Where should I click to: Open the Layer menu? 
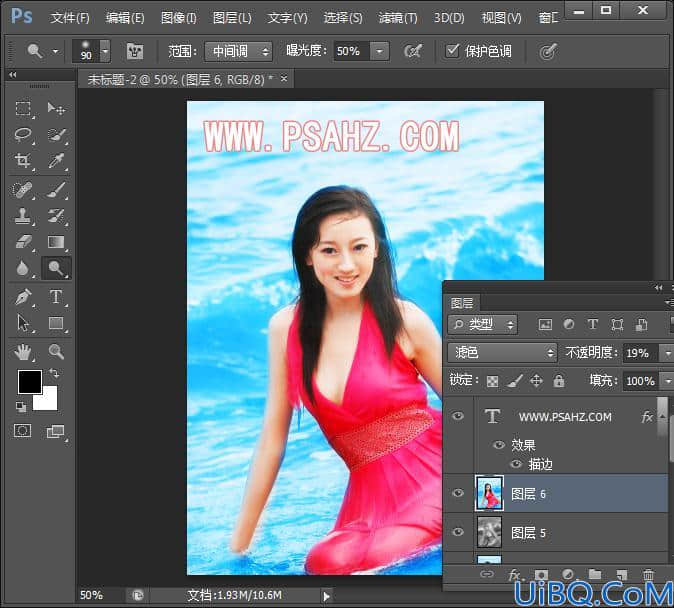coord(232,18)
